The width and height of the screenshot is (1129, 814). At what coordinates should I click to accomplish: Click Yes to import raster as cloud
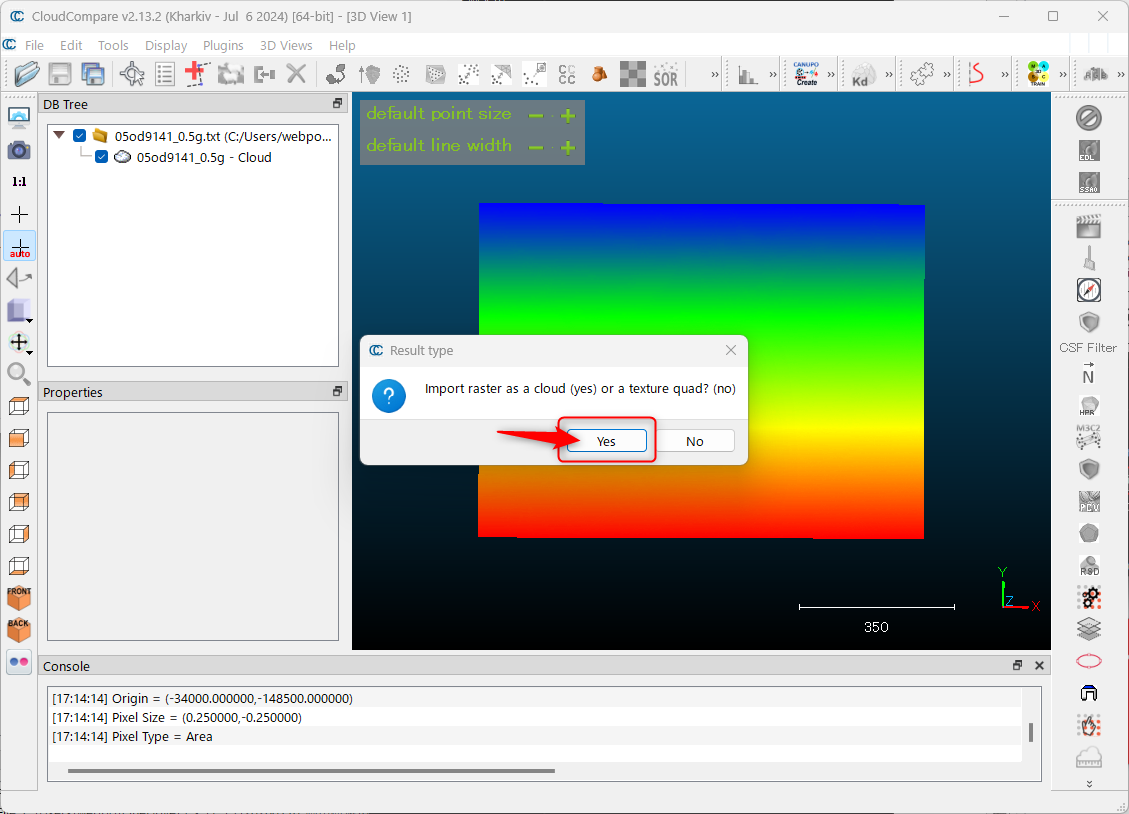[x=606, y=441]
